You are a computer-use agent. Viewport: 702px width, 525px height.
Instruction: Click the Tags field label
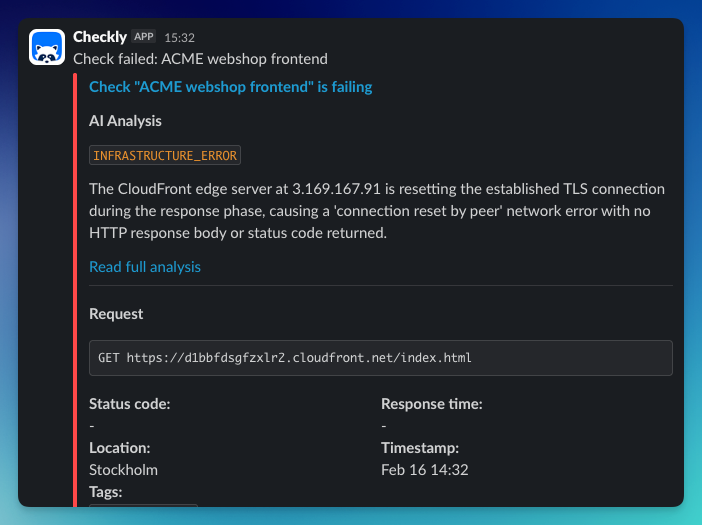(x=106, y=492)
